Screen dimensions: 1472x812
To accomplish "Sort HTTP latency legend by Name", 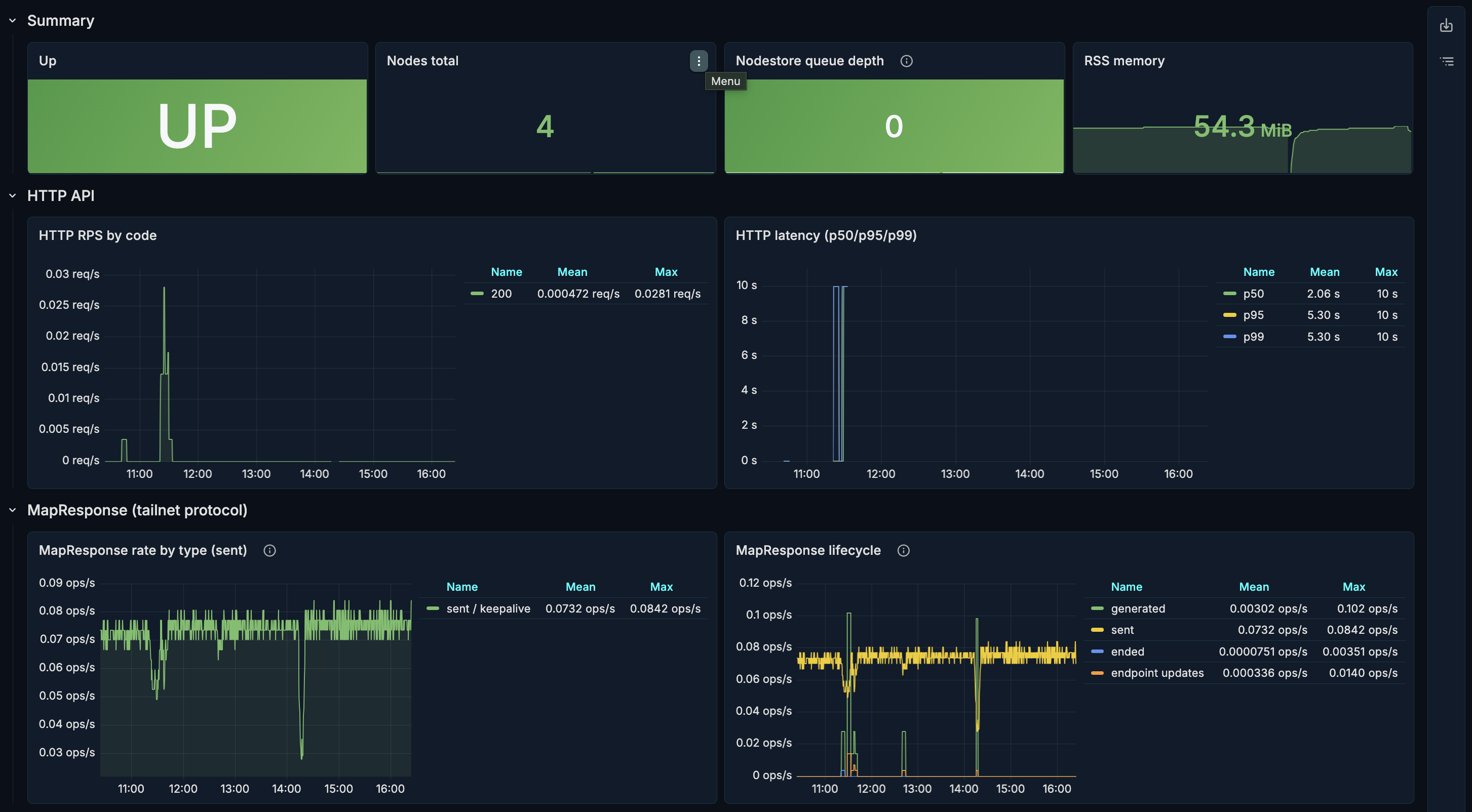I will (x=1258, y=272).
